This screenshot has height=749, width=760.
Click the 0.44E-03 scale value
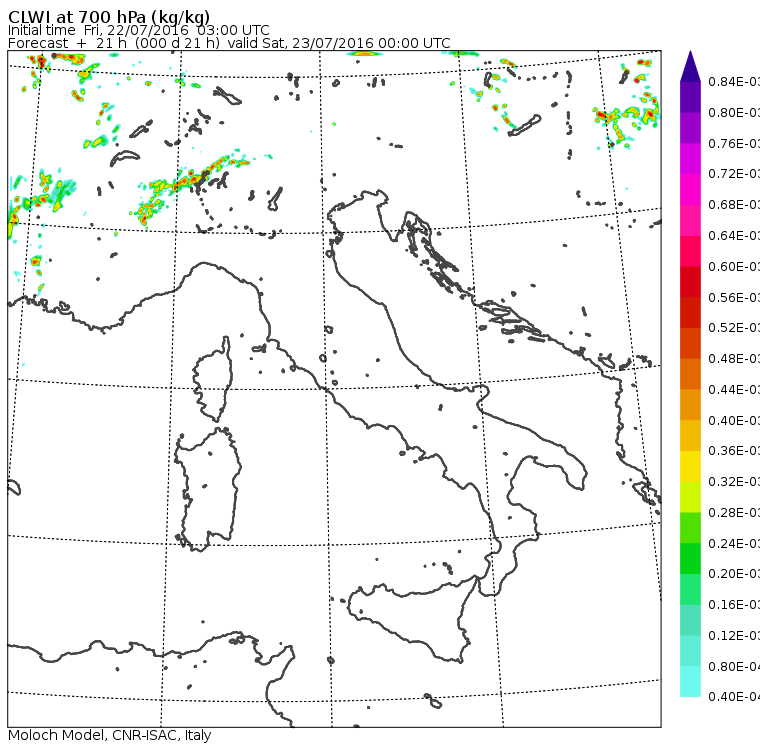tap(734, 390)
